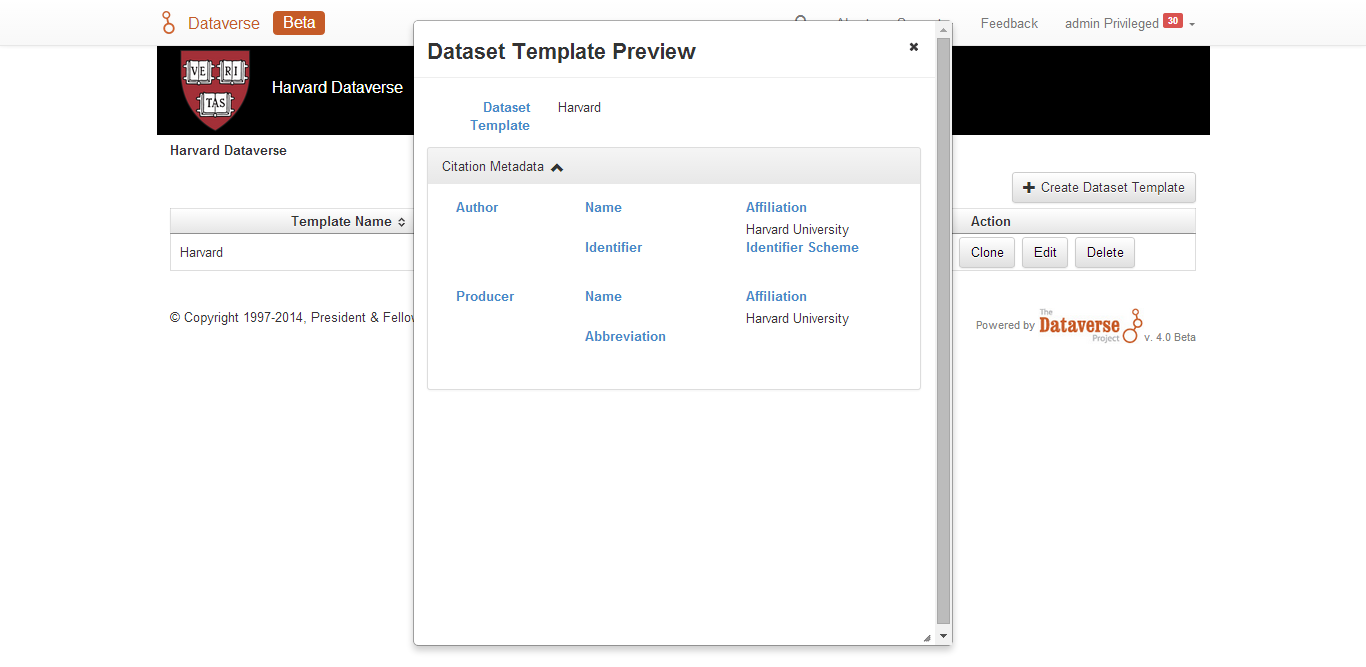Click the Harvard shield logo
This screenshot has width=1366, height=667.
click(215, 90)
